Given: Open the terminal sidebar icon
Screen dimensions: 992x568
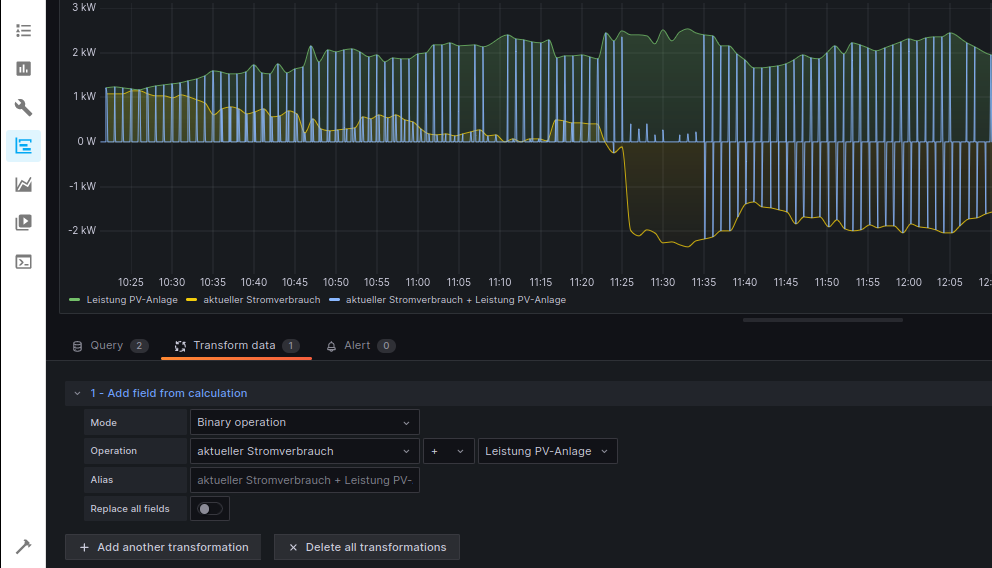Looking at the screenshot, I should [x=23, y=261].
